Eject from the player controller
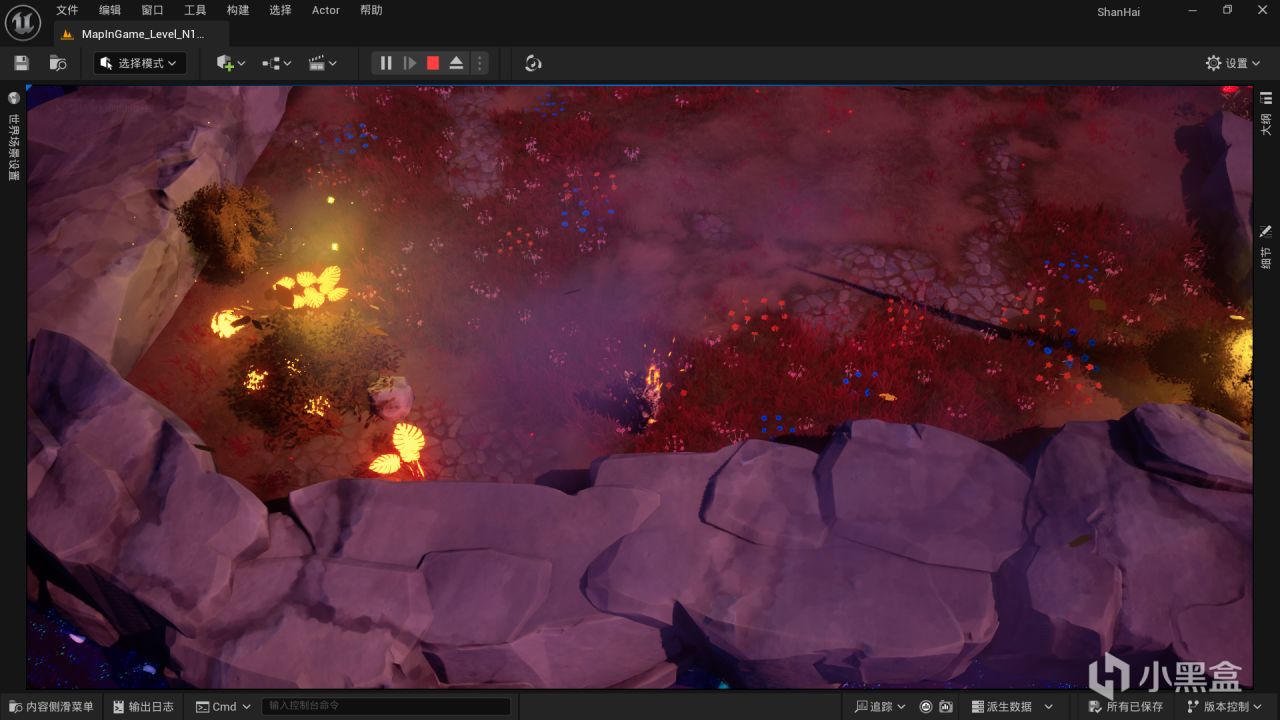The width and height of the screenshot is (1280, 720). [x=456, y=63]
